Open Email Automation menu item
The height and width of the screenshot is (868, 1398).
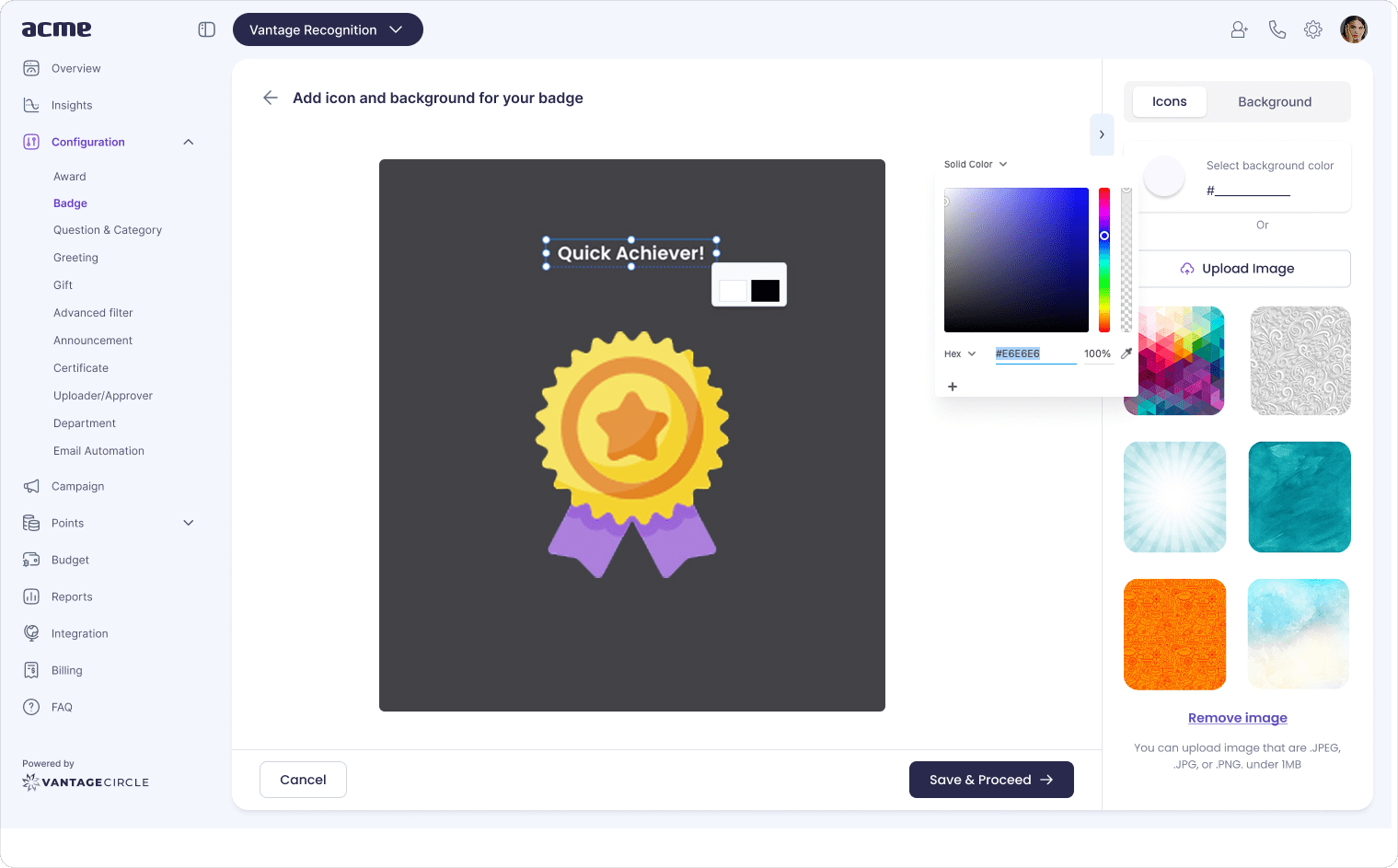(98, 451)
